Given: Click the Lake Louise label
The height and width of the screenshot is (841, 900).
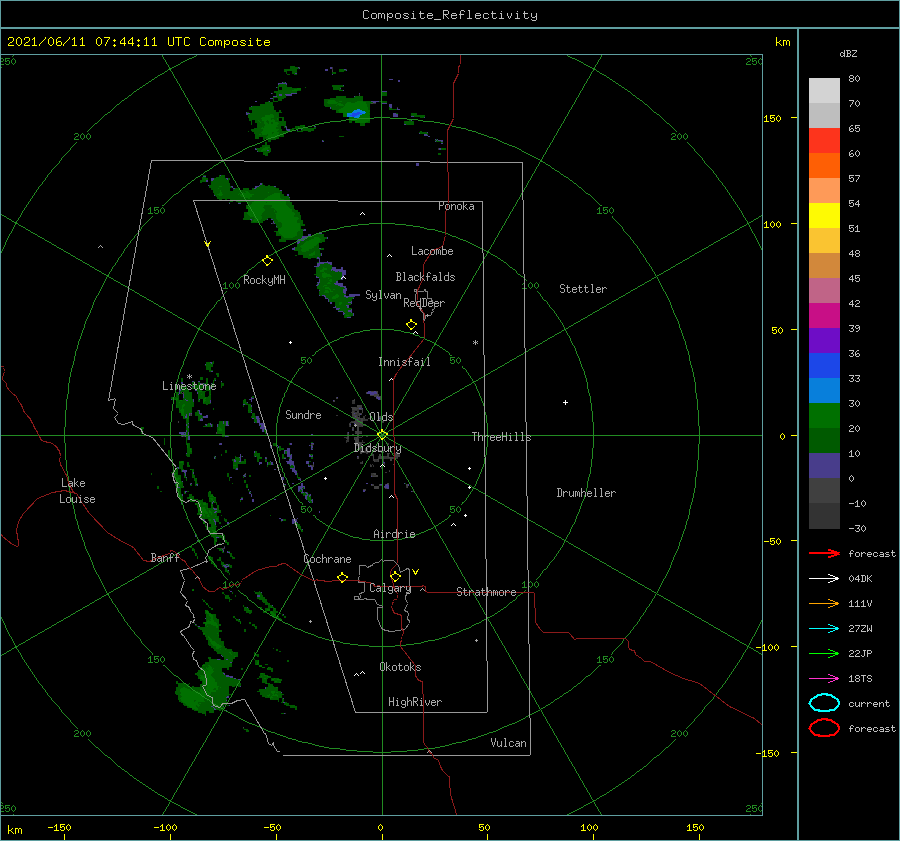Looking at the screenshot, I should (x=77, y=491).
